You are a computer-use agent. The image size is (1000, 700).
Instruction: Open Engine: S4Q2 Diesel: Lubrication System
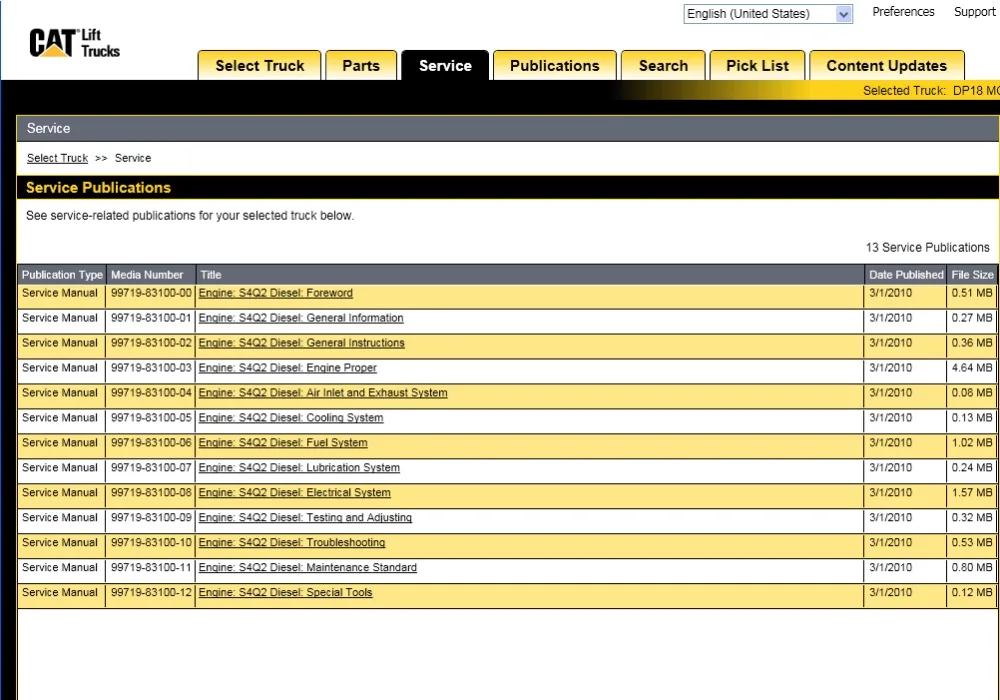point(299,467)
